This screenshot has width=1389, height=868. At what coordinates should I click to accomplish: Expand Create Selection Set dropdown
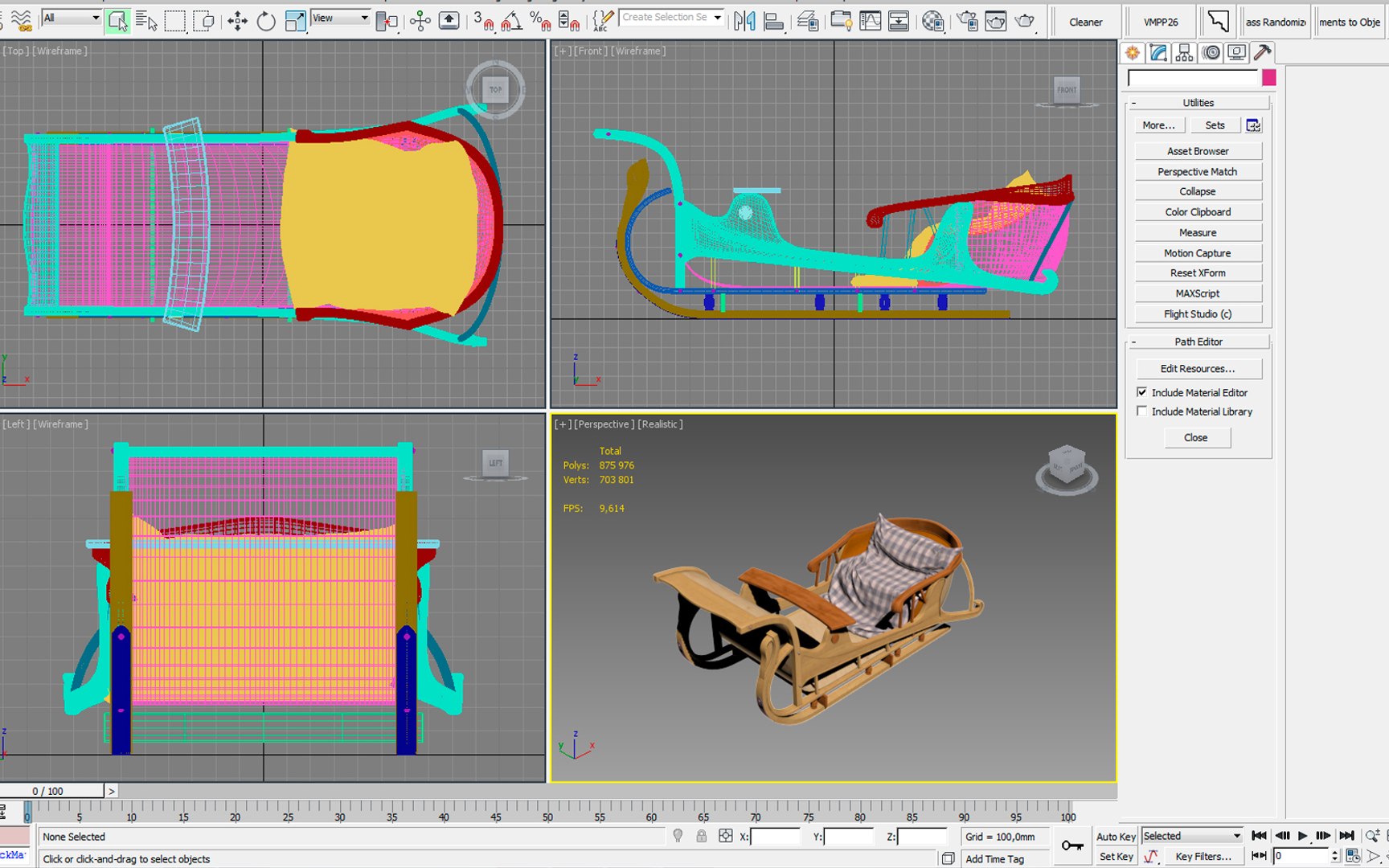pyautogui.click(x=718, y=18)
